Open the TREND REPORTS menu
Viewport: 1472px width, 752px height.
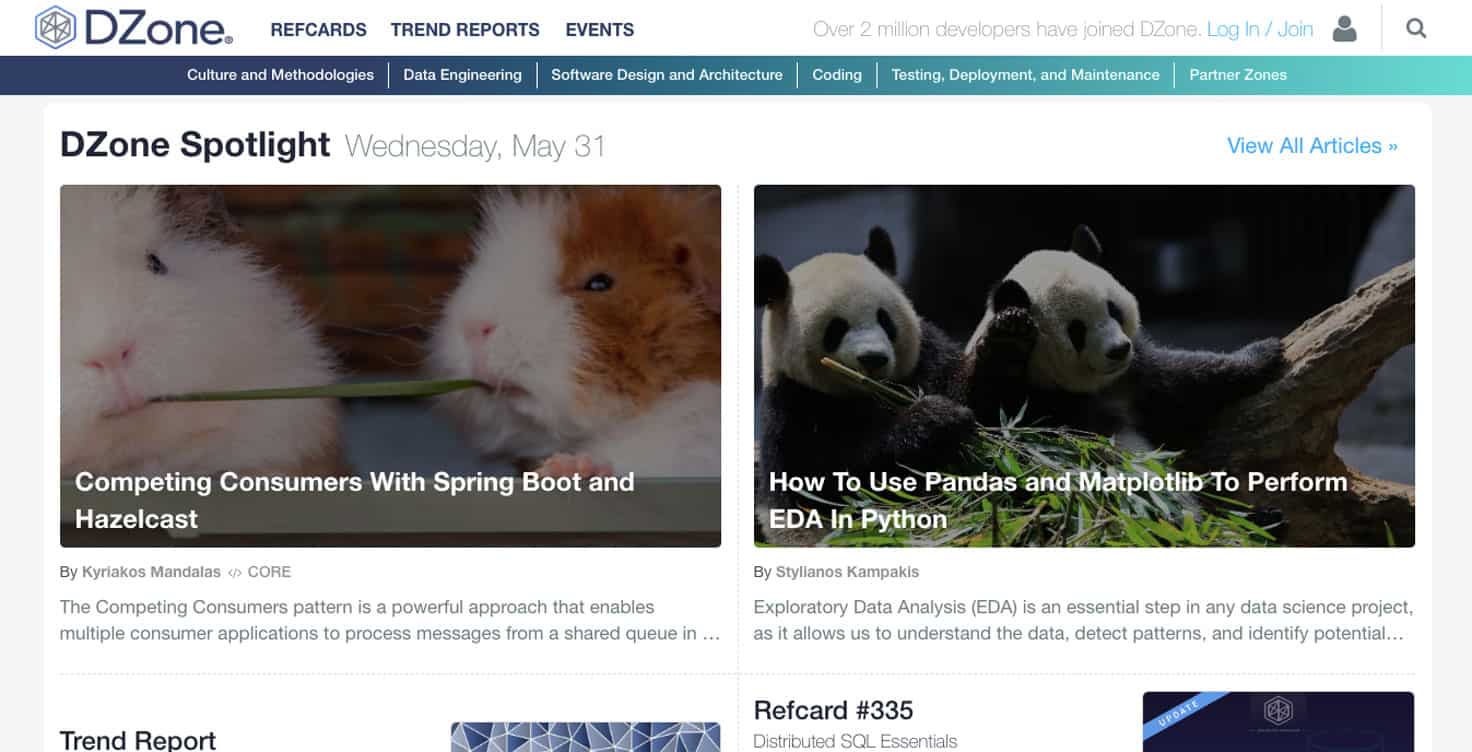point(465,30)
